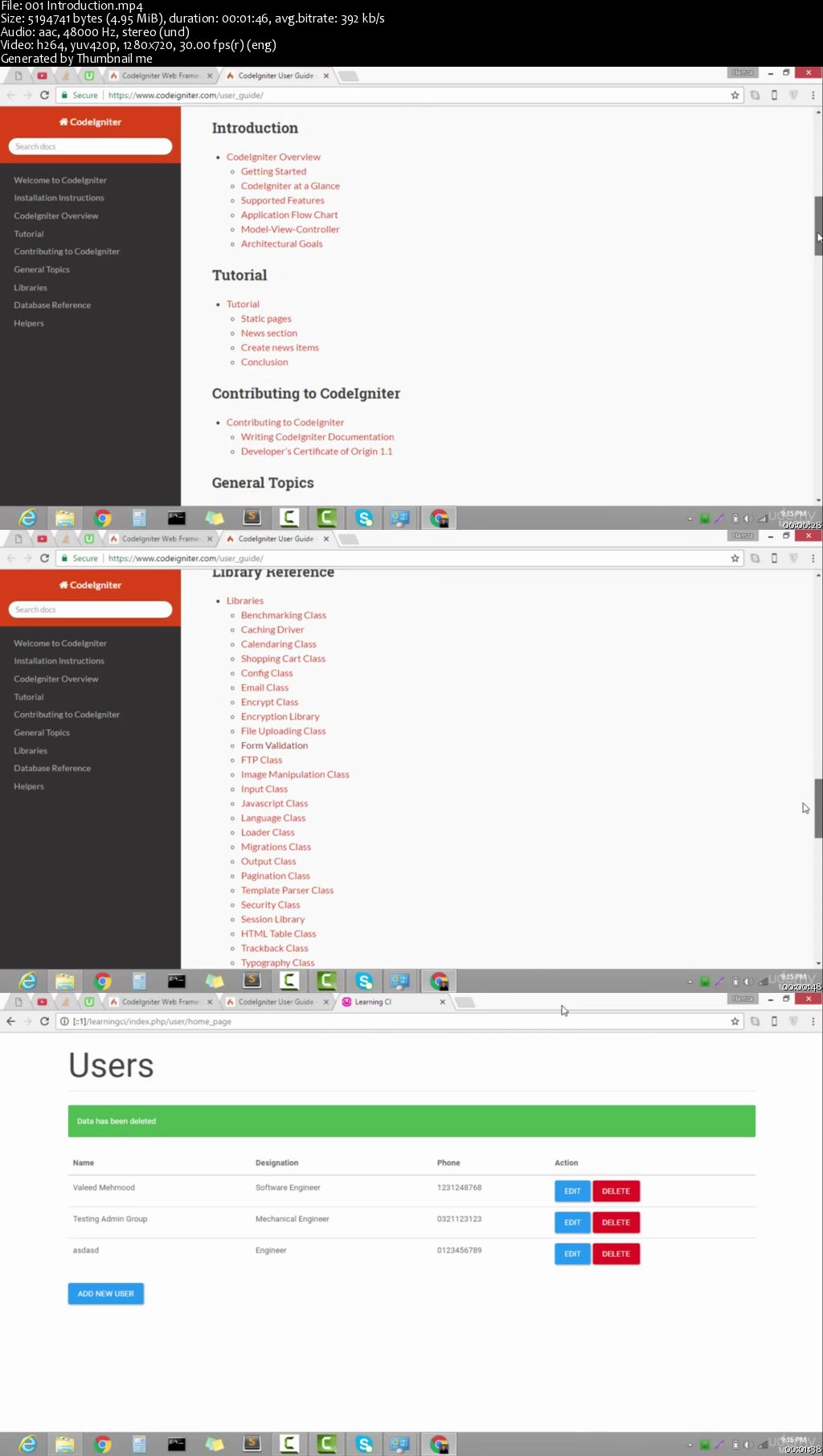Select CodeIgniter Web Framework tab in the Introduction window
The width and height of the screenshot is (823, 1456).
[x=160, y=76]
